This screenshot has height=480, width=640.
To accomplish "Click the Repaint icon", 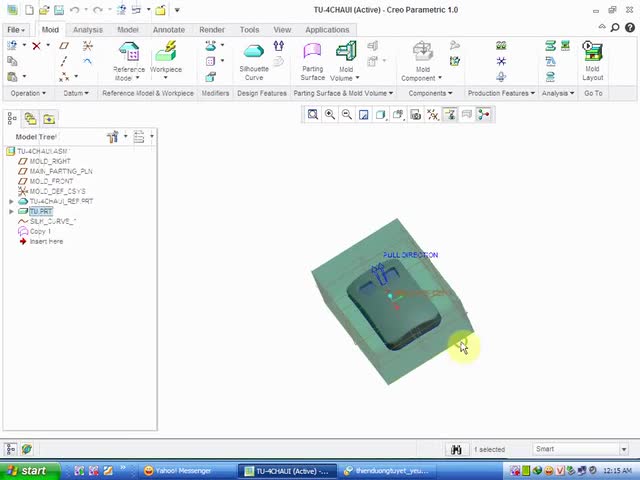I will tap(364, 115).
